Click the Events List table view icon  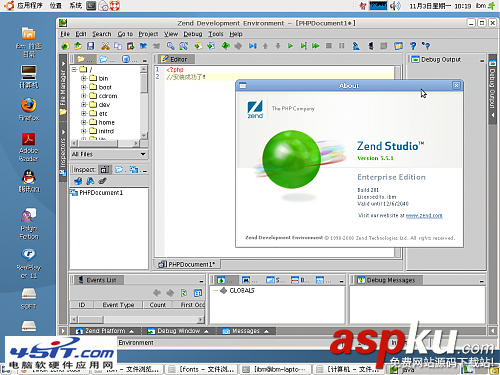point(198,293)
